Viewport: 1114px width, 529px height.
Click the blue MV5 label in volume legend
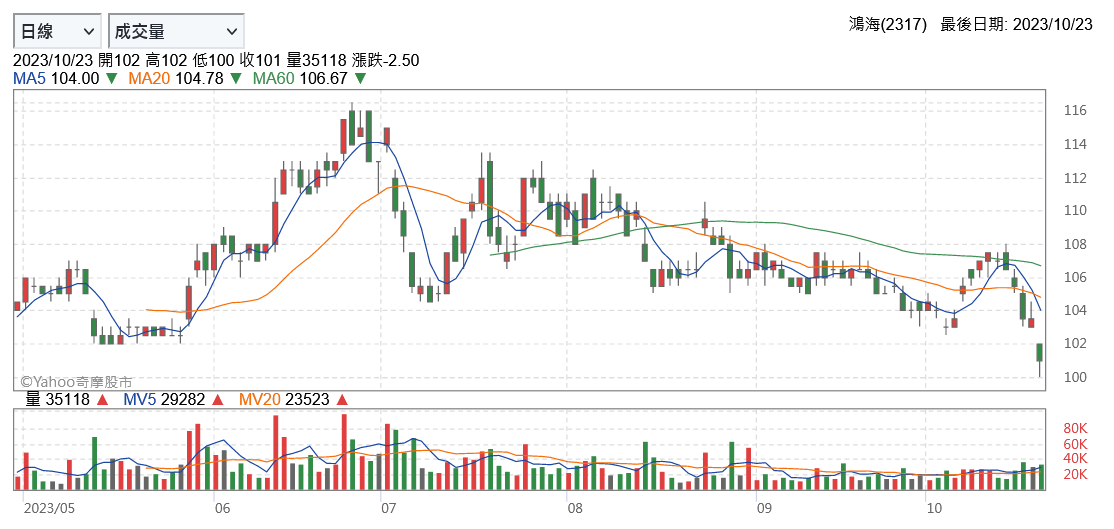[x=140, y=400]
